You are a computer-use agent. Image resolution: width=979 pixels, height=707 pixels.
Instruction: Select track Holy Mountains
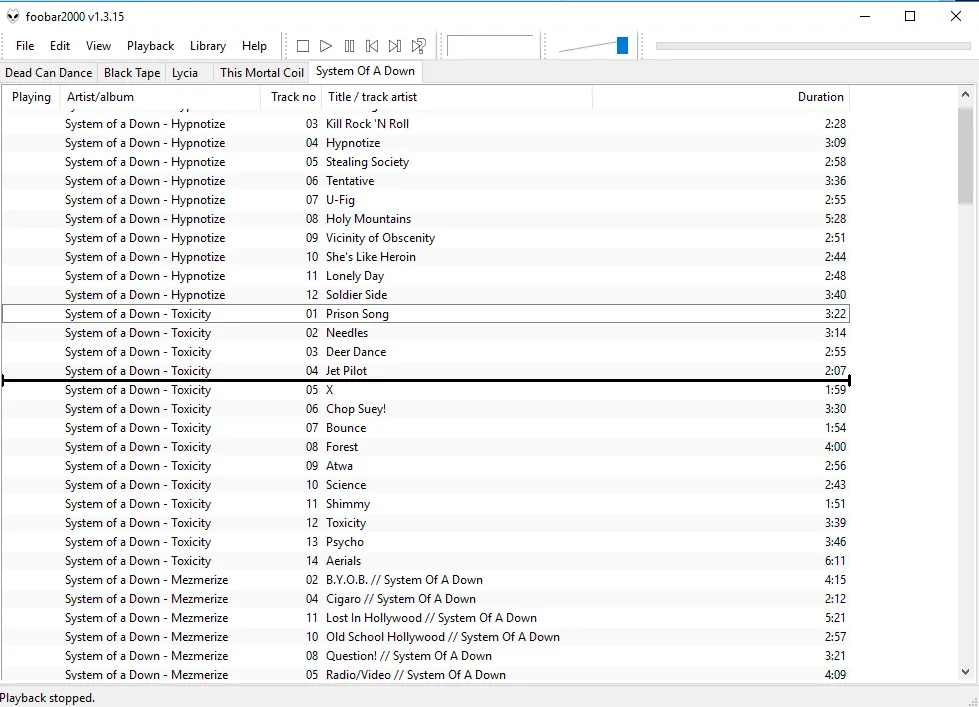pyautogui.click(x=426, y=219)
